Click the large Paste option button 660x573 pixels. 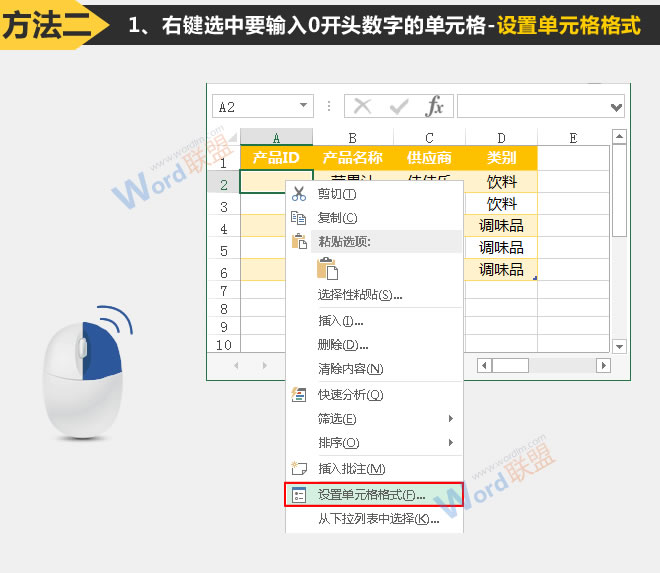click(327, 268)
